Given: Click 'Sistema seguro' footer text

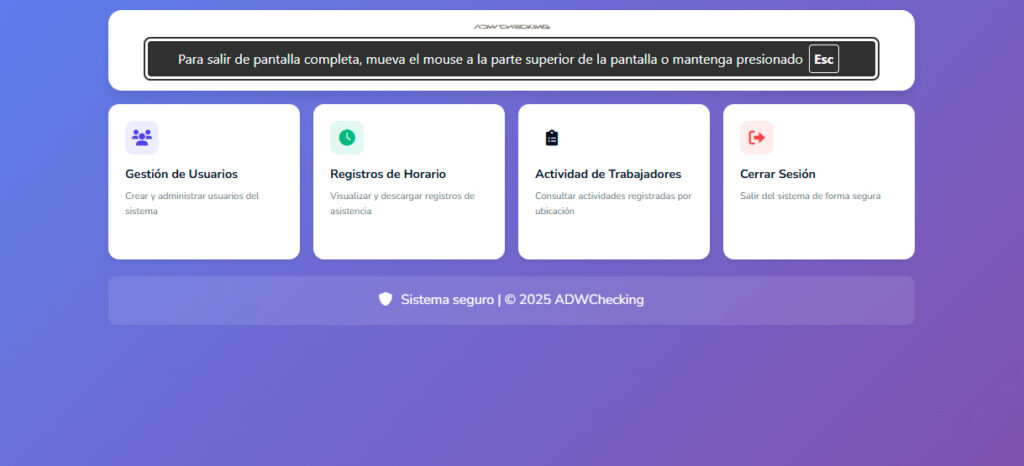Looking at the screenshot, I should (x=447, y=300).
